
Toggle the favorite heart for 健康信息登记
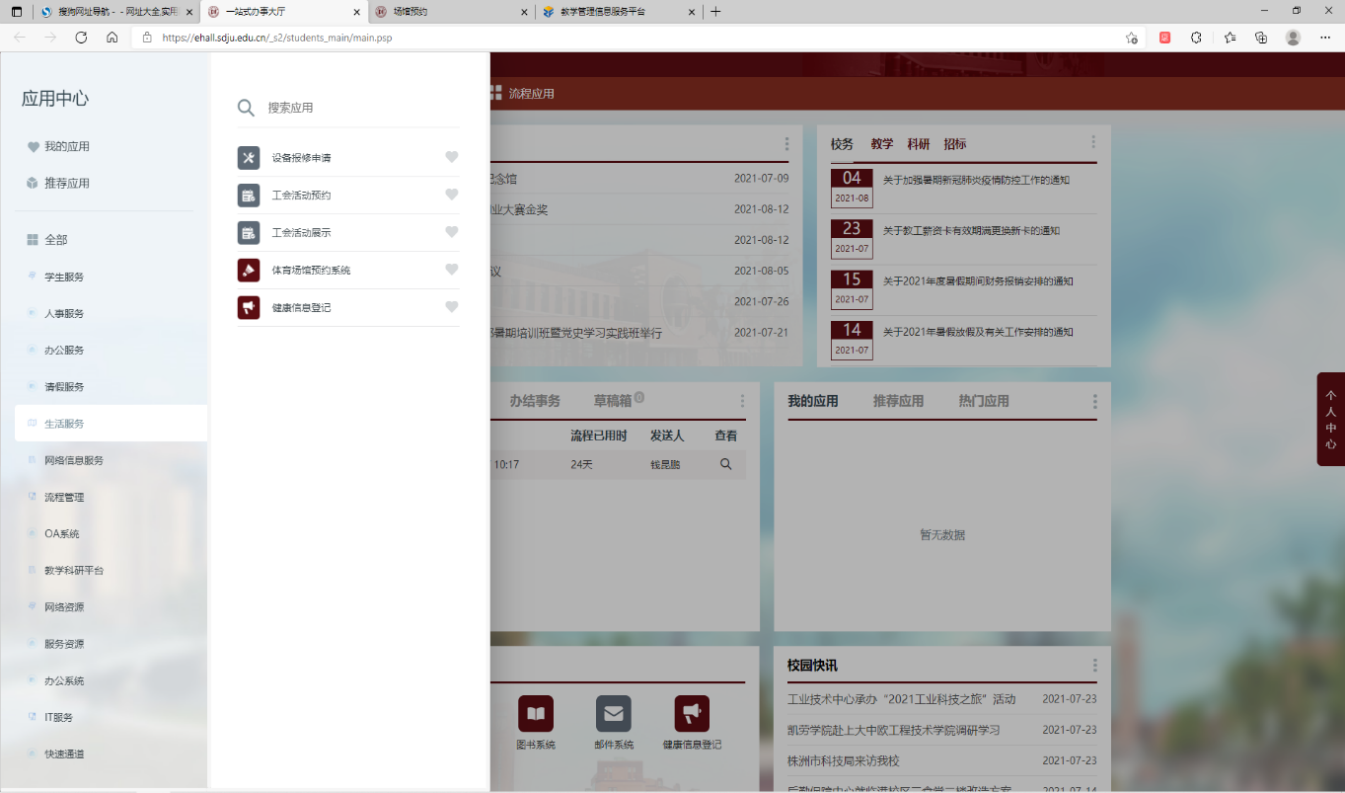pyautogui.click(x=451, y=307)
